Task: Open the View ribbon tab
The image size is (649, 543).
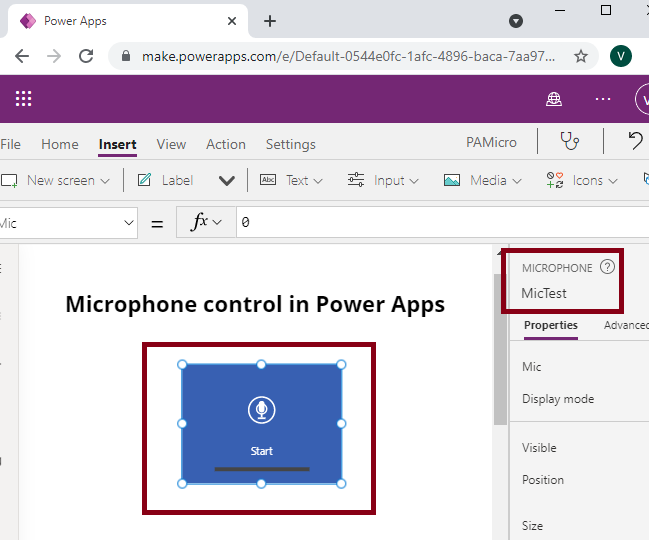Action: click(171, 144)
